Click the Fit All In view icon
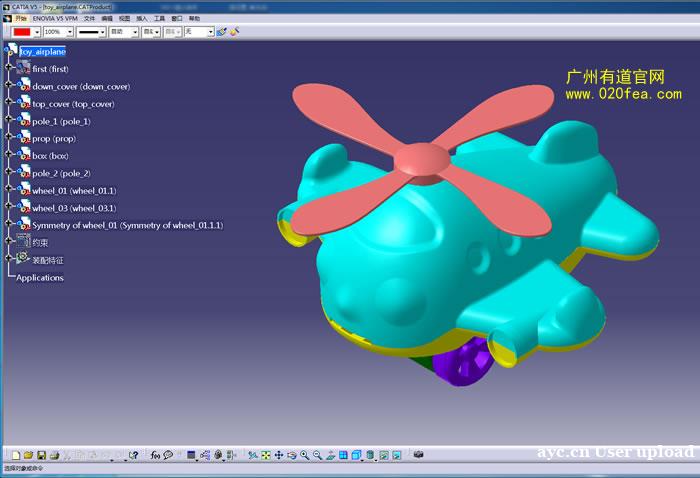The image size is (700, 478). coord(266,456)
